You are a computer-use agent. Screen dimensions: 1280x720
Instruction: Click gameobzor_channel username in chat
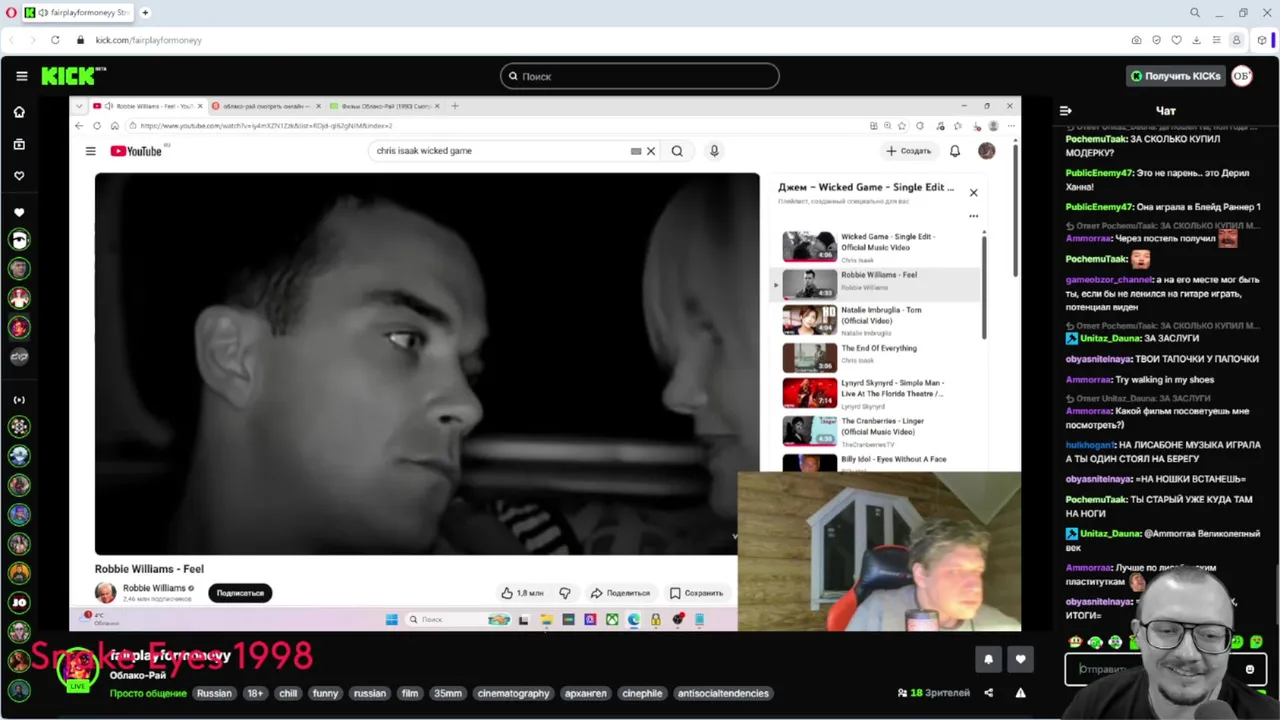[1109, 280]
